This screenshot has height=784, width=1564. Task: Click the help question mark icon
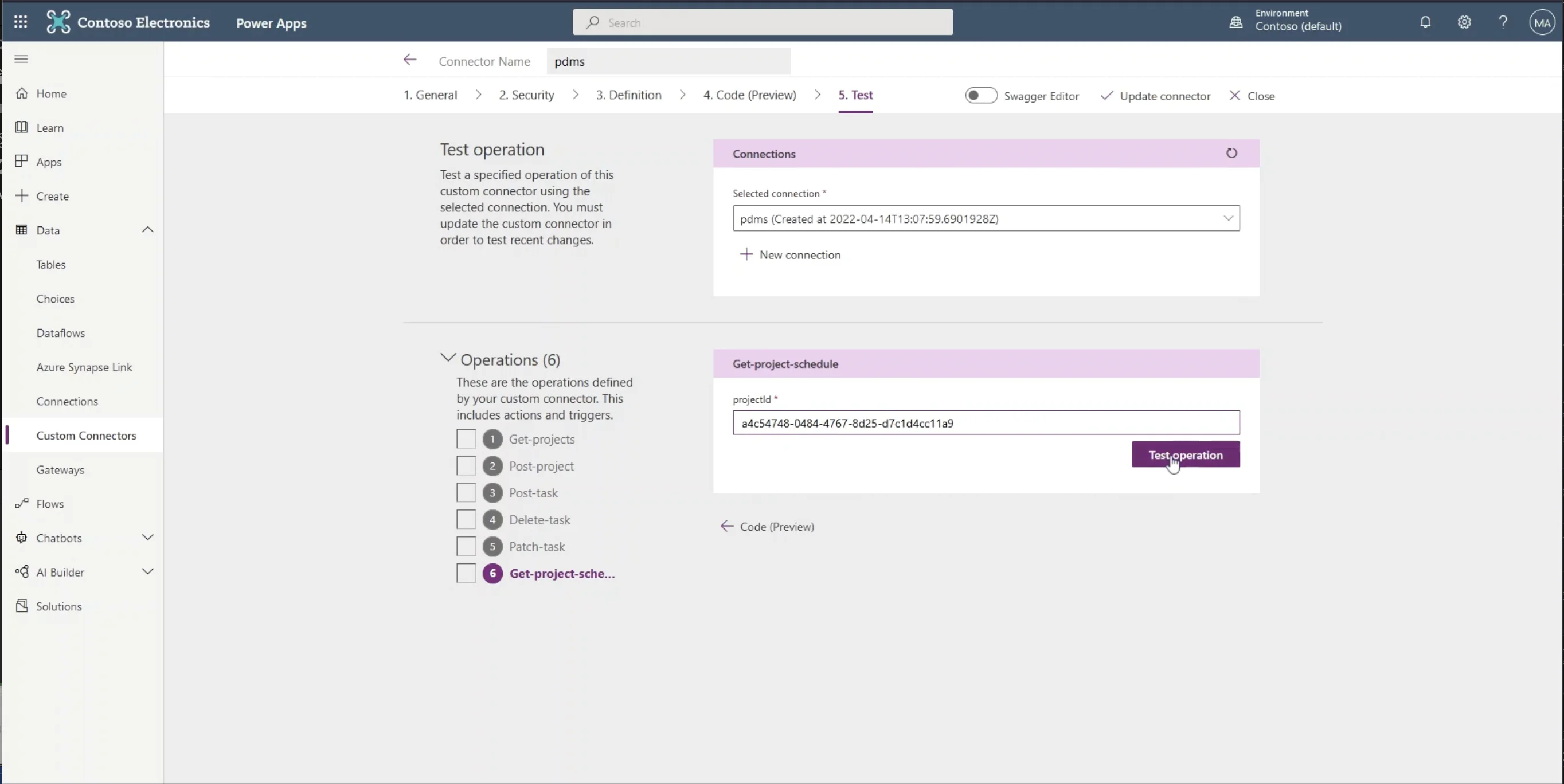pos(1503,22)
